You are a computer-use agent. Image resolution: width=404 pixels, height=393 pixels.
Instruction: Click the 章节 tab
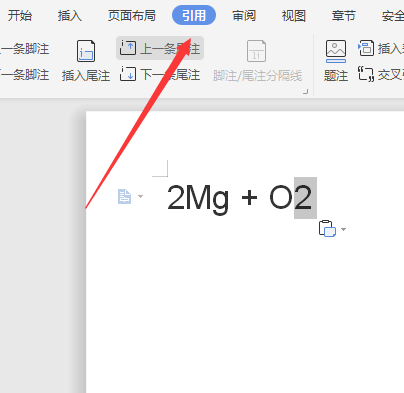pyautogui.click(x=344, y=16)
